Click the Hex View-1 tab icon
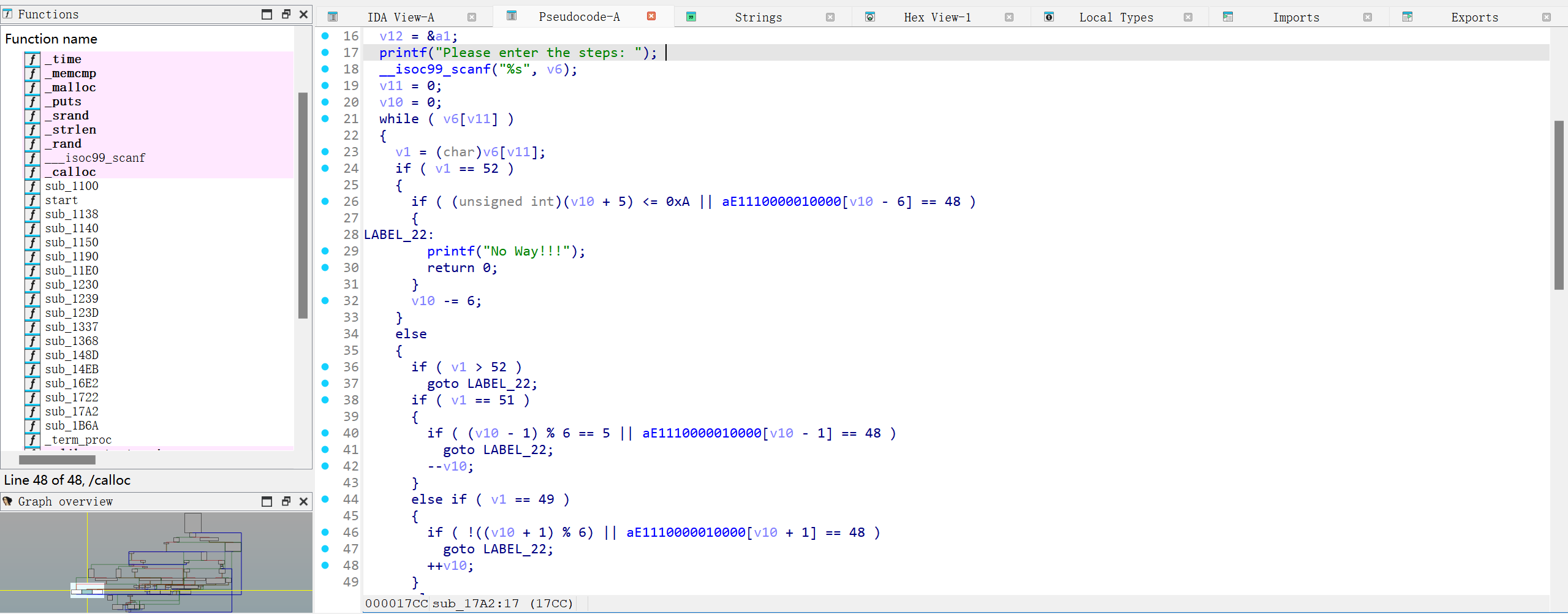The image size is (1568, 614). 869,17
